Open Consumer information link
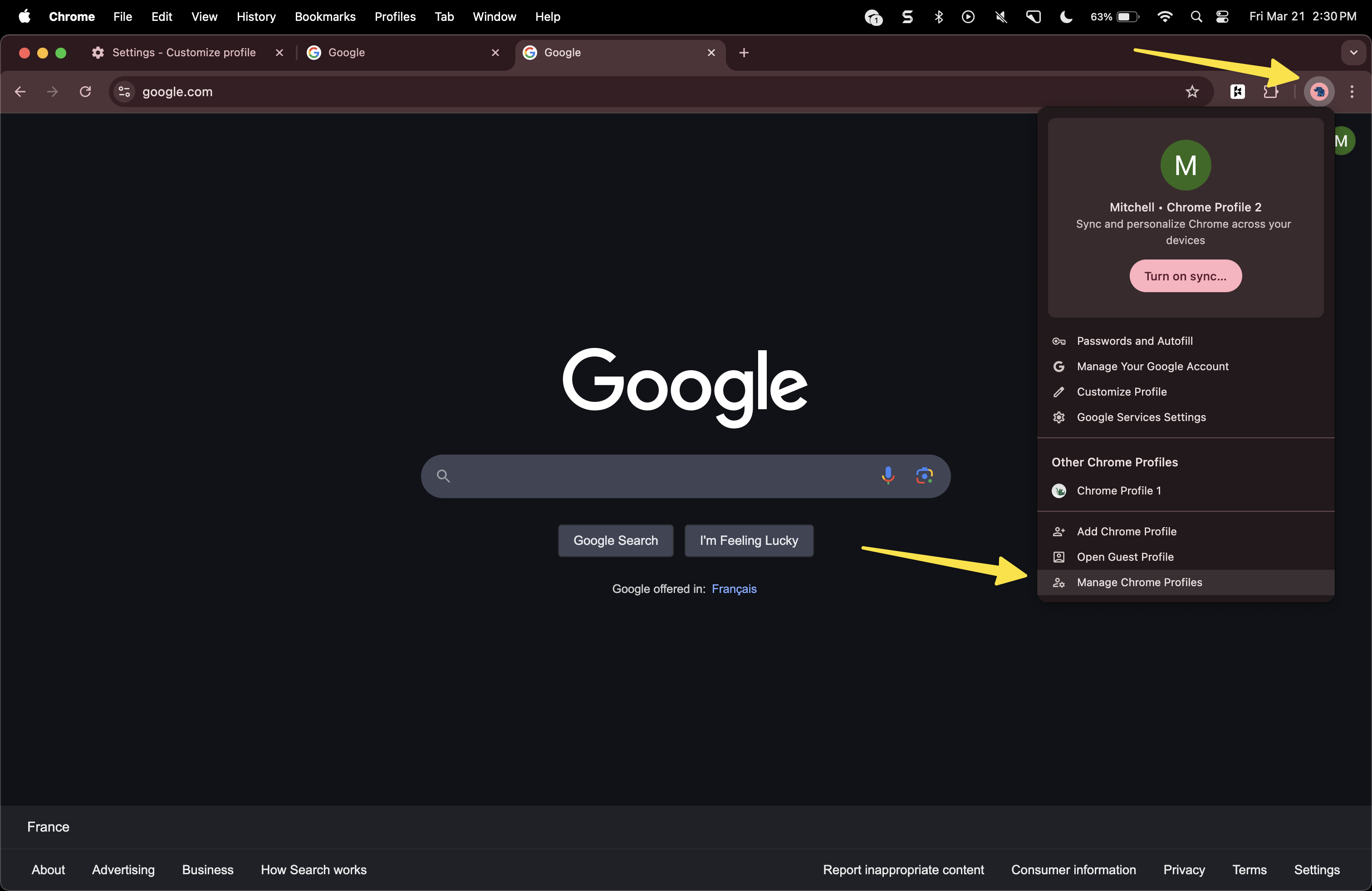The image size is (1372, 891). [1073, 870]
